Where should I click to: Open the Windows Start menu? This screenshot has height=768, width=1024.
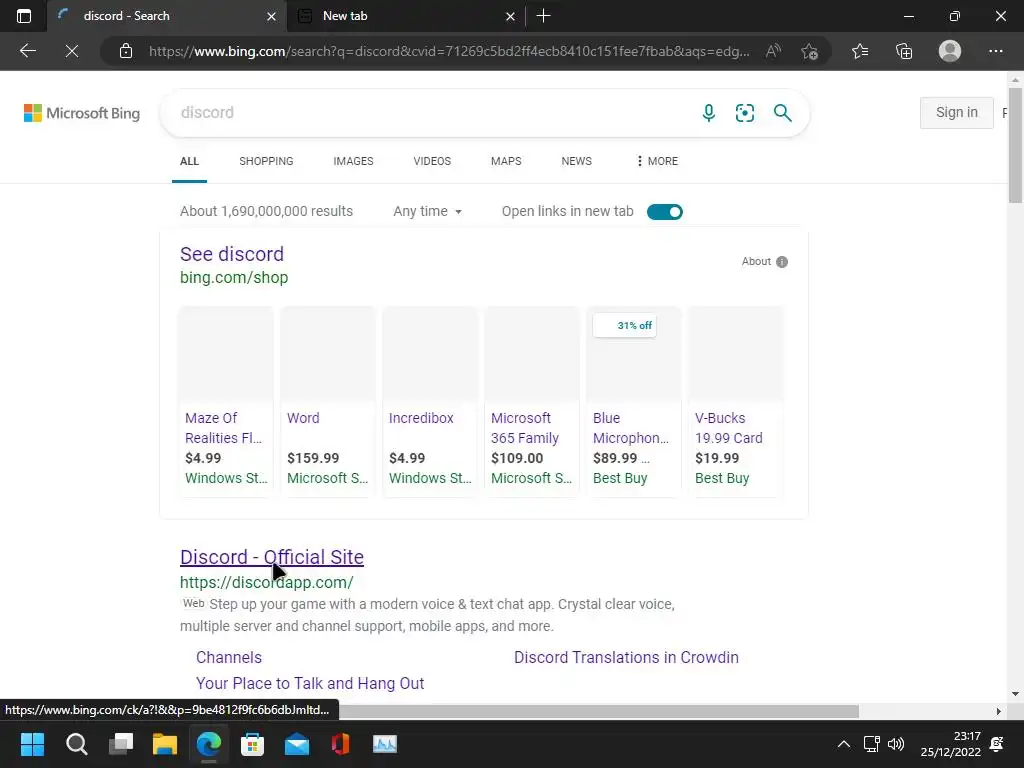(x=32, y=744)
